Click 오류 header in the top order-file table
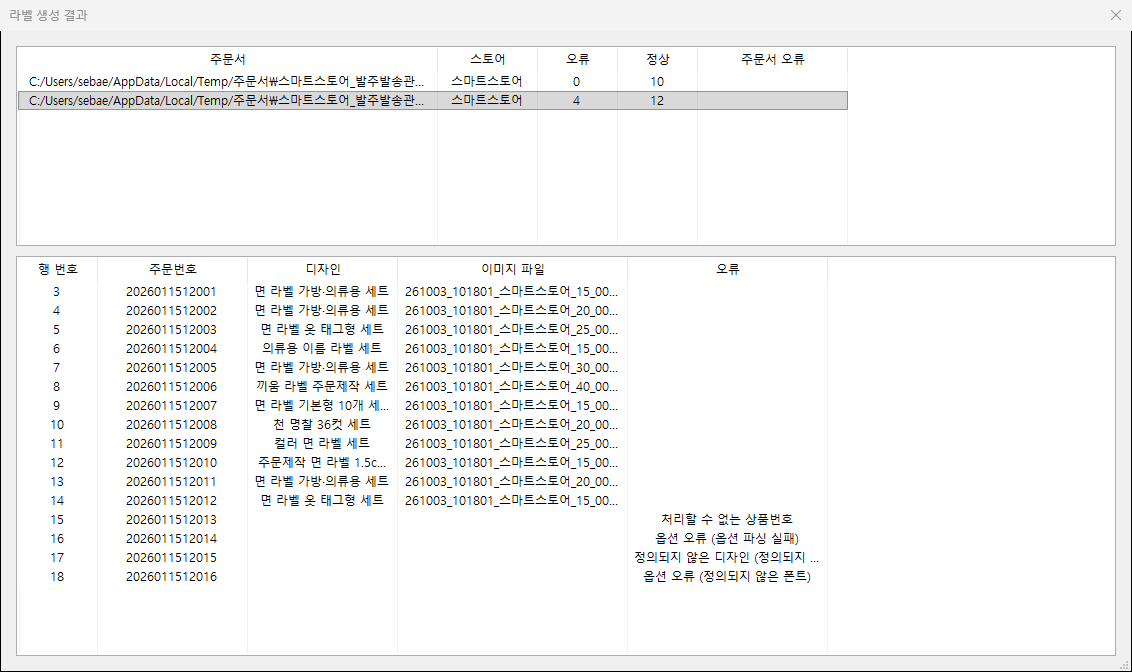Image resolution: width=1132 pixels, height=672 pixels. click(x=578, y=59)
